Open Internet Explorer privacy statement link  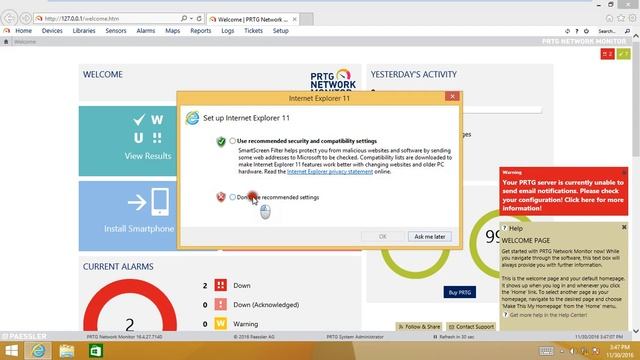pos(330,171)
